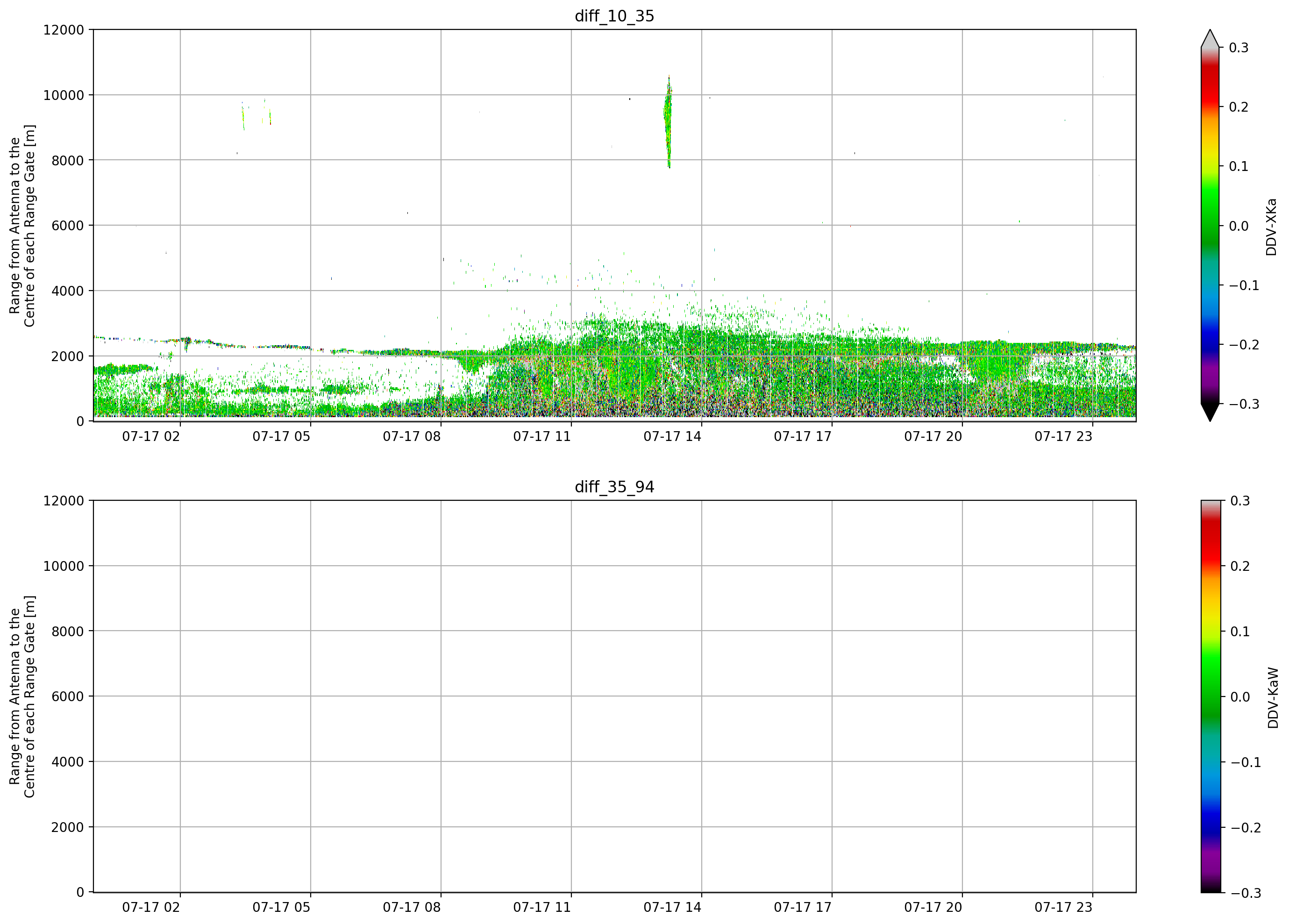This screenshot has width=1289, height=924.
Task: Click the "10000" y-tick of diff_35_94 plot
Action: click(64, 566)
